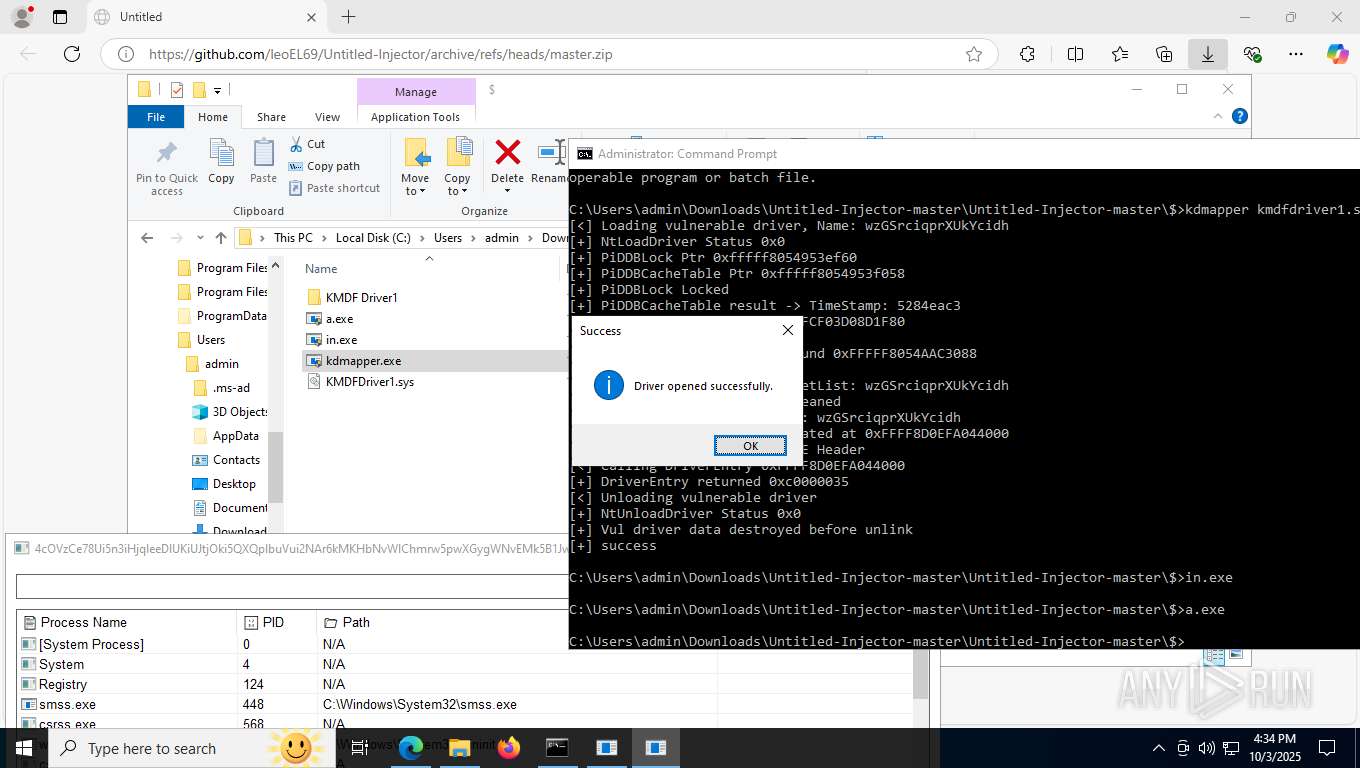The image size is (1360, 768).
Task: Open the Edge Downloads icon
Action: click(1207, 54)
